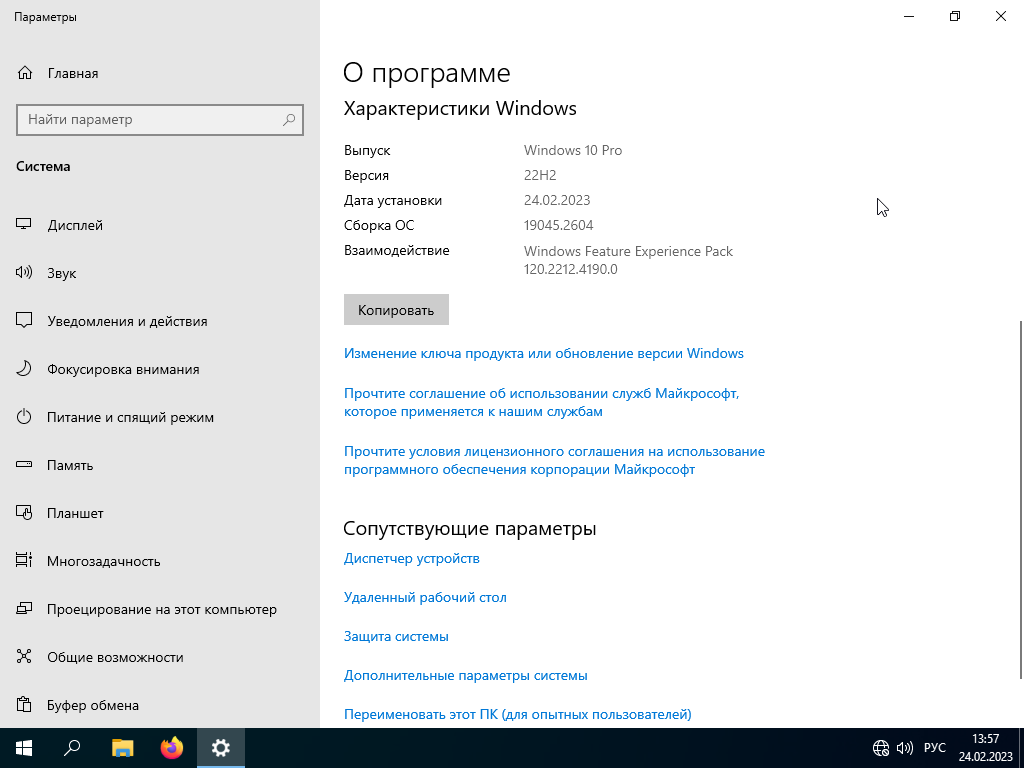Open Microsoft services agreement link
This screenshot has height=768, width=1024.
[541, 402]
